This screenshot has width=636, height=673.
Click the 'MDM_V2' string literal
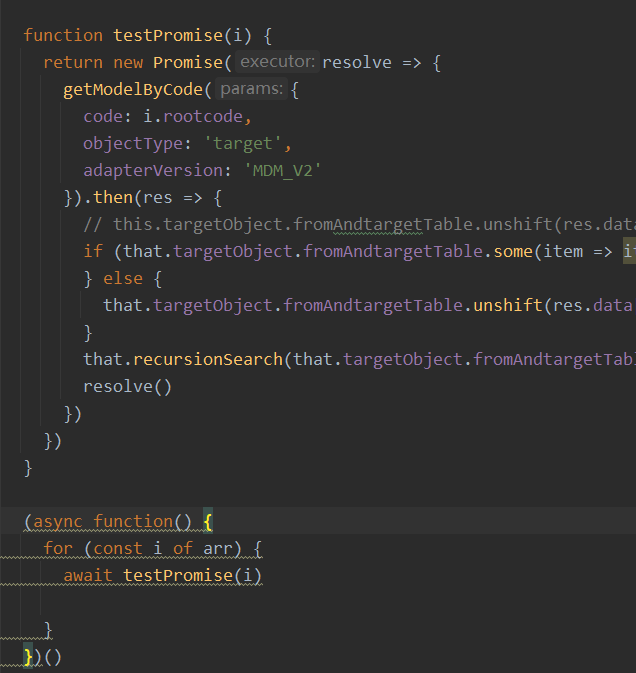coord(282,171)
